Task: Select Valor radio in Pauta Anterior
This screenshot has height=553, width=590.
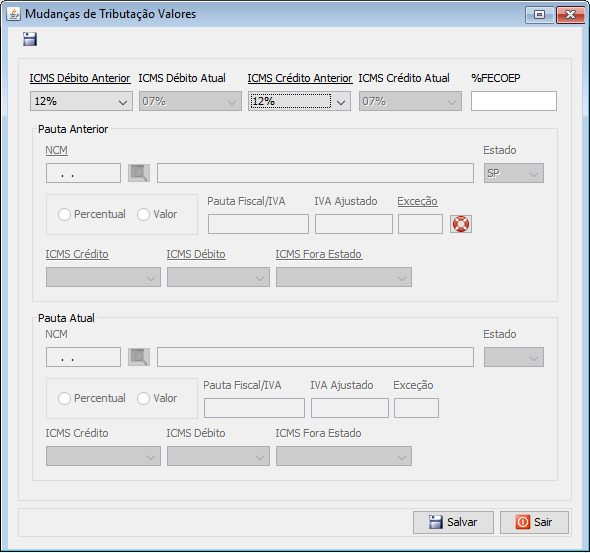Action: 143,214
